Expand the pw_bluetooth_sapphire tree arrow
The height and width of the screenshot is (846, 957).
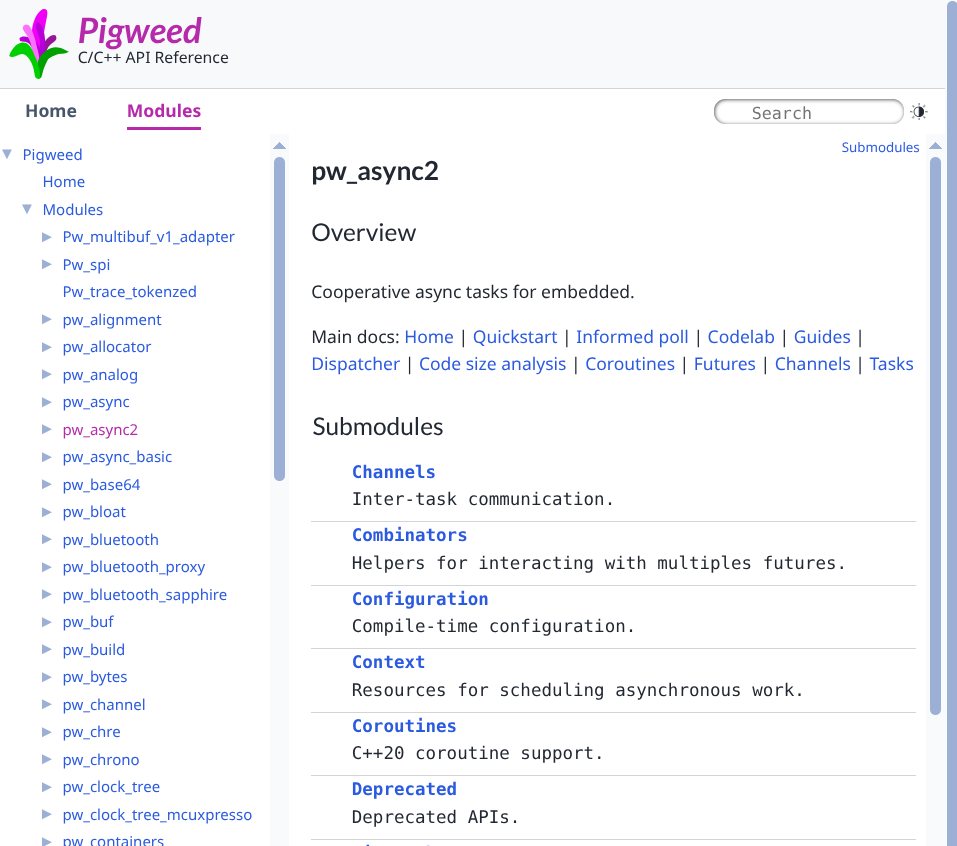tap(46, 594)
